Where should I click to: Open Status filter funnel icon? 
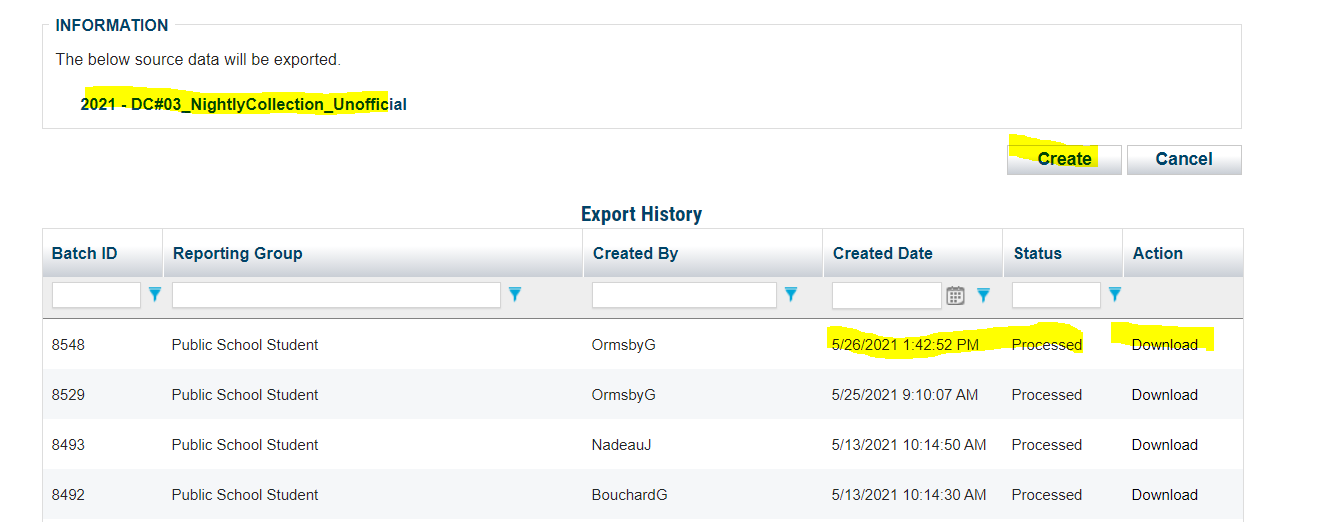tap(1115, 295)
